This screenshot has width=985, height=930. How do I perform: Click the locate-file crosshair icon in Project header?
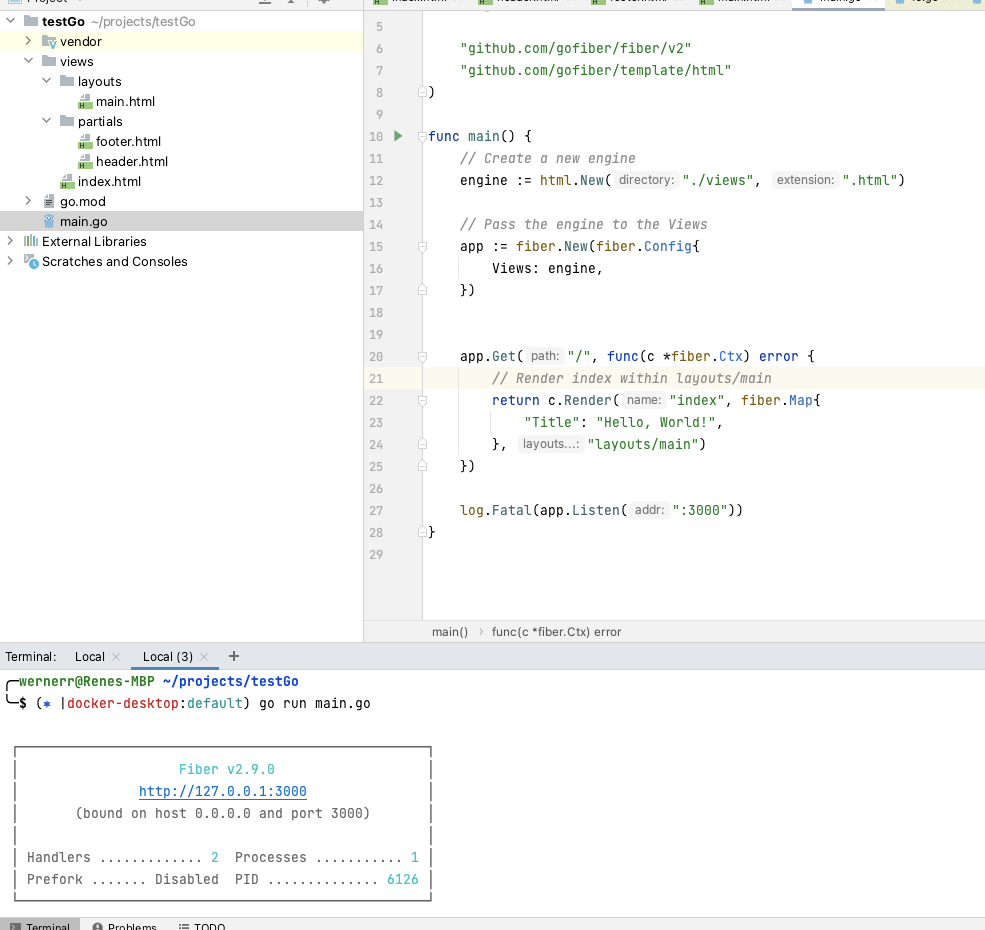click(x=291, y=4)
